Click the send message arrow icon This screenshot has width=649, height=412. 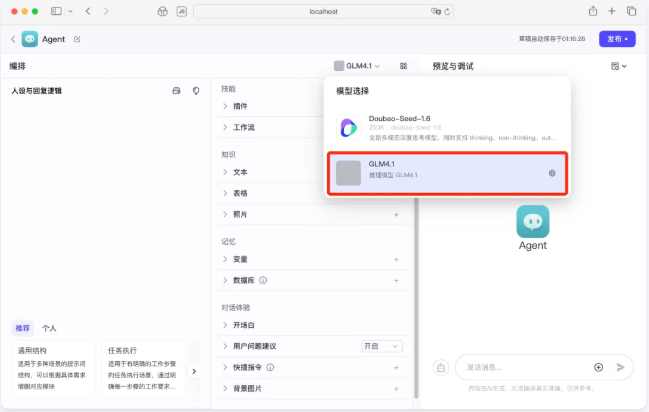620,367
